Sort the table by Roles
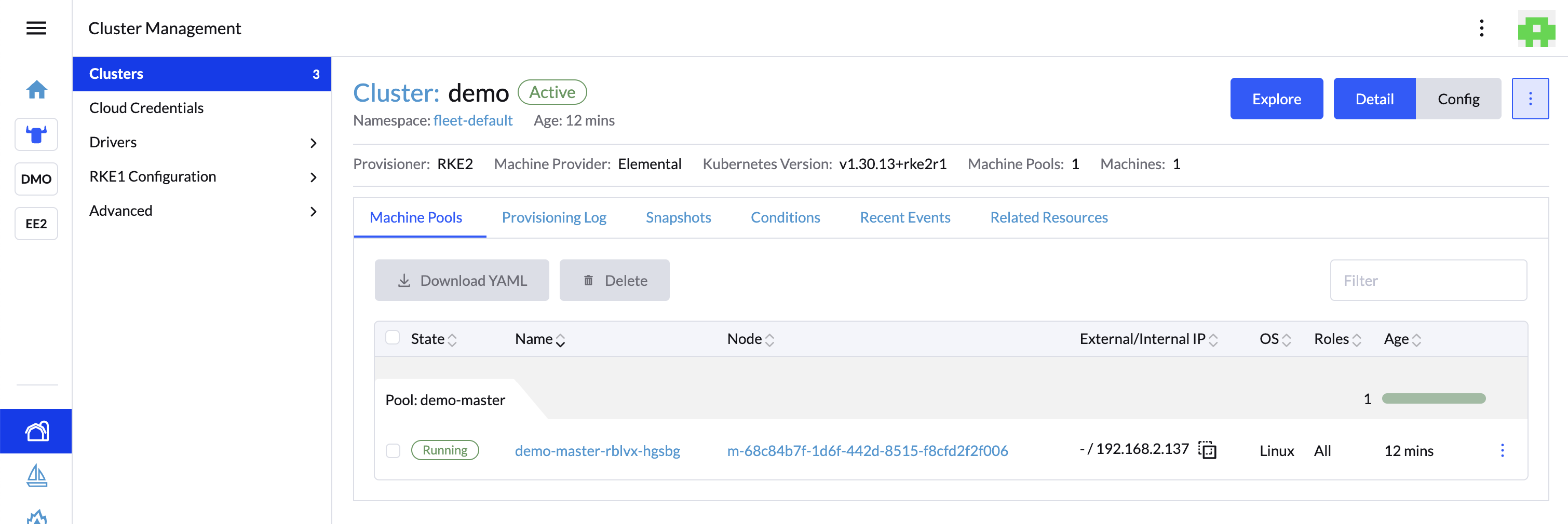 pyautogui.click(x=1337, y=339)
